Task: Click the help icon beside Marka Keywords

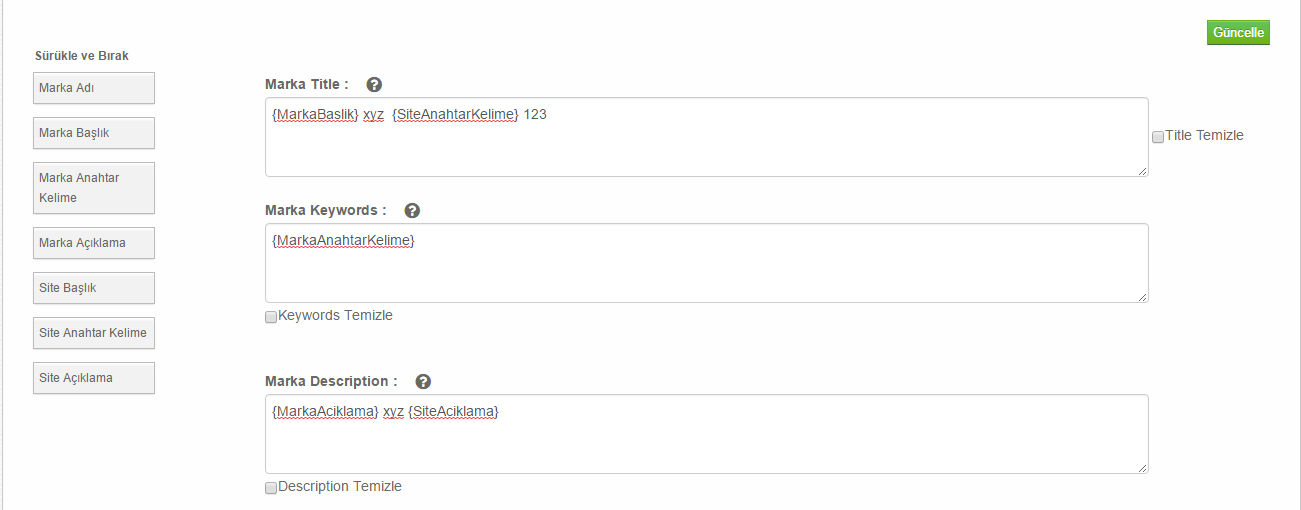Action: tap(412, 211)
